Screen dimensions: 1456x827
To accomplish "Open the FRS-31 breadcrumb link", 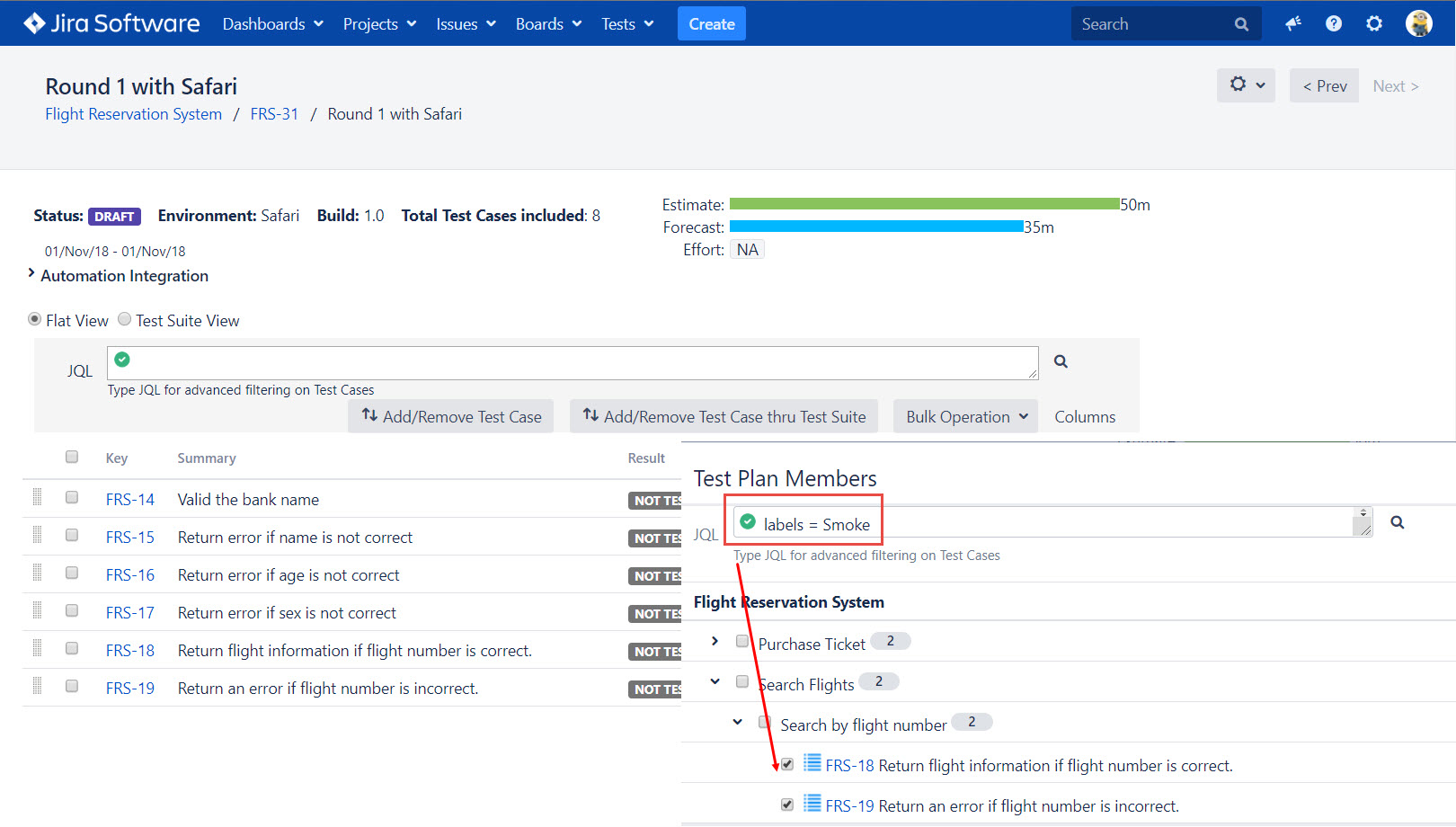I will (274, 114).
